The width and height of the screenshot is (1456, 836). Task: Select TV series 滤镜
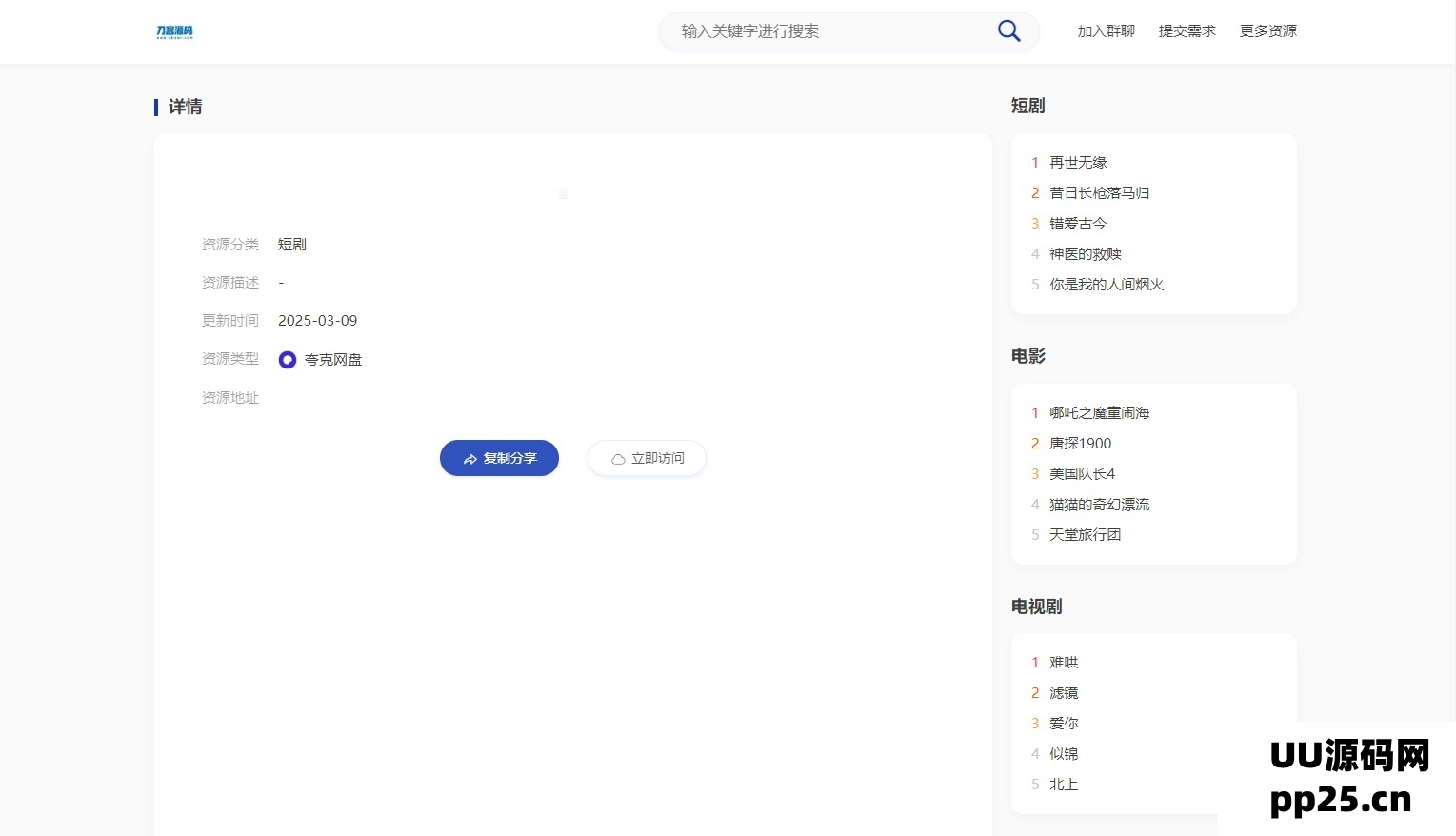coord(1064,693)
